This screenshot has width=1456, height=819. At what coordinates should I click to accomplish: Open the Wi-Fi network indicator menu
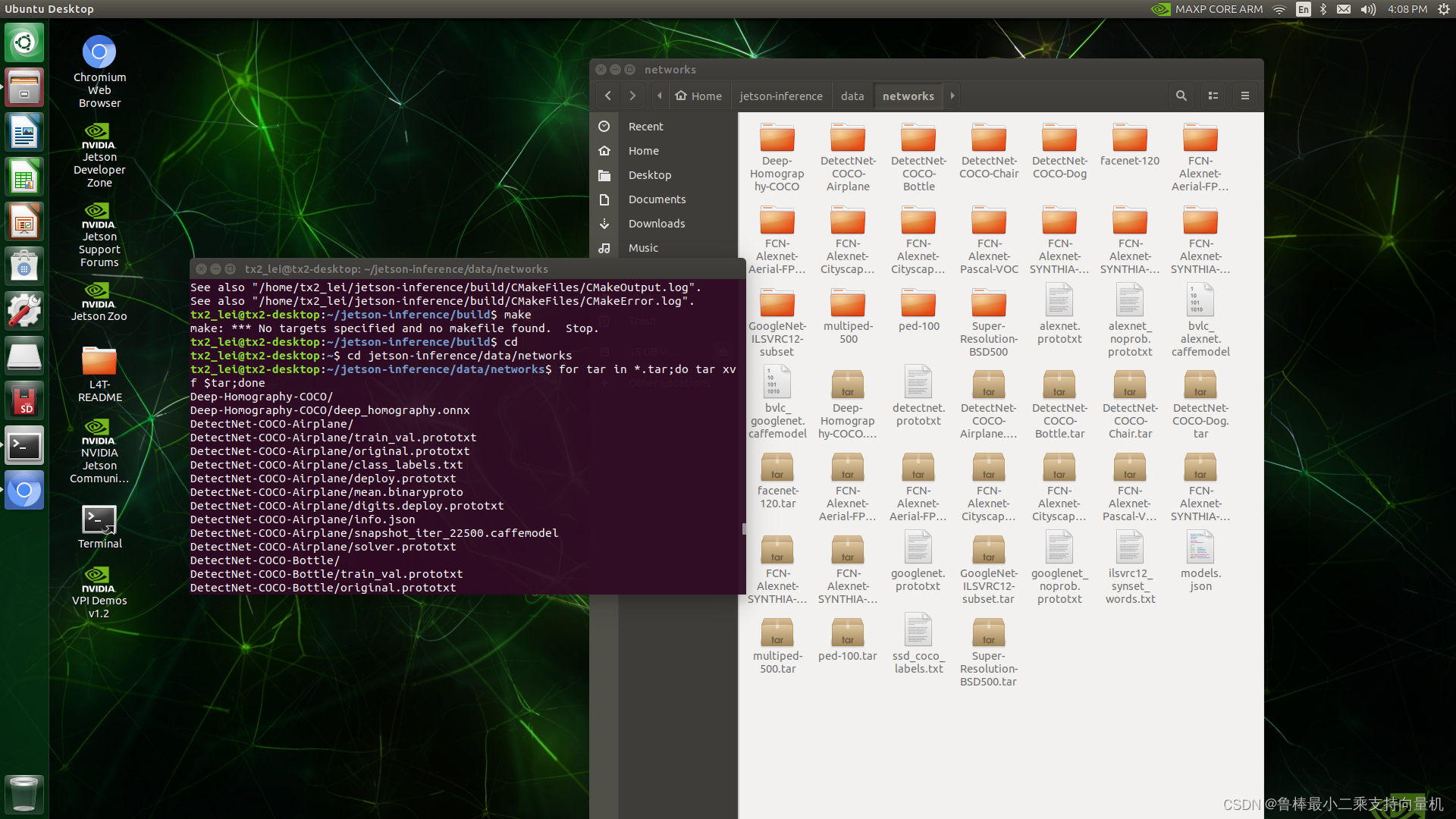pyautogui.click(x=1279, y=9)
